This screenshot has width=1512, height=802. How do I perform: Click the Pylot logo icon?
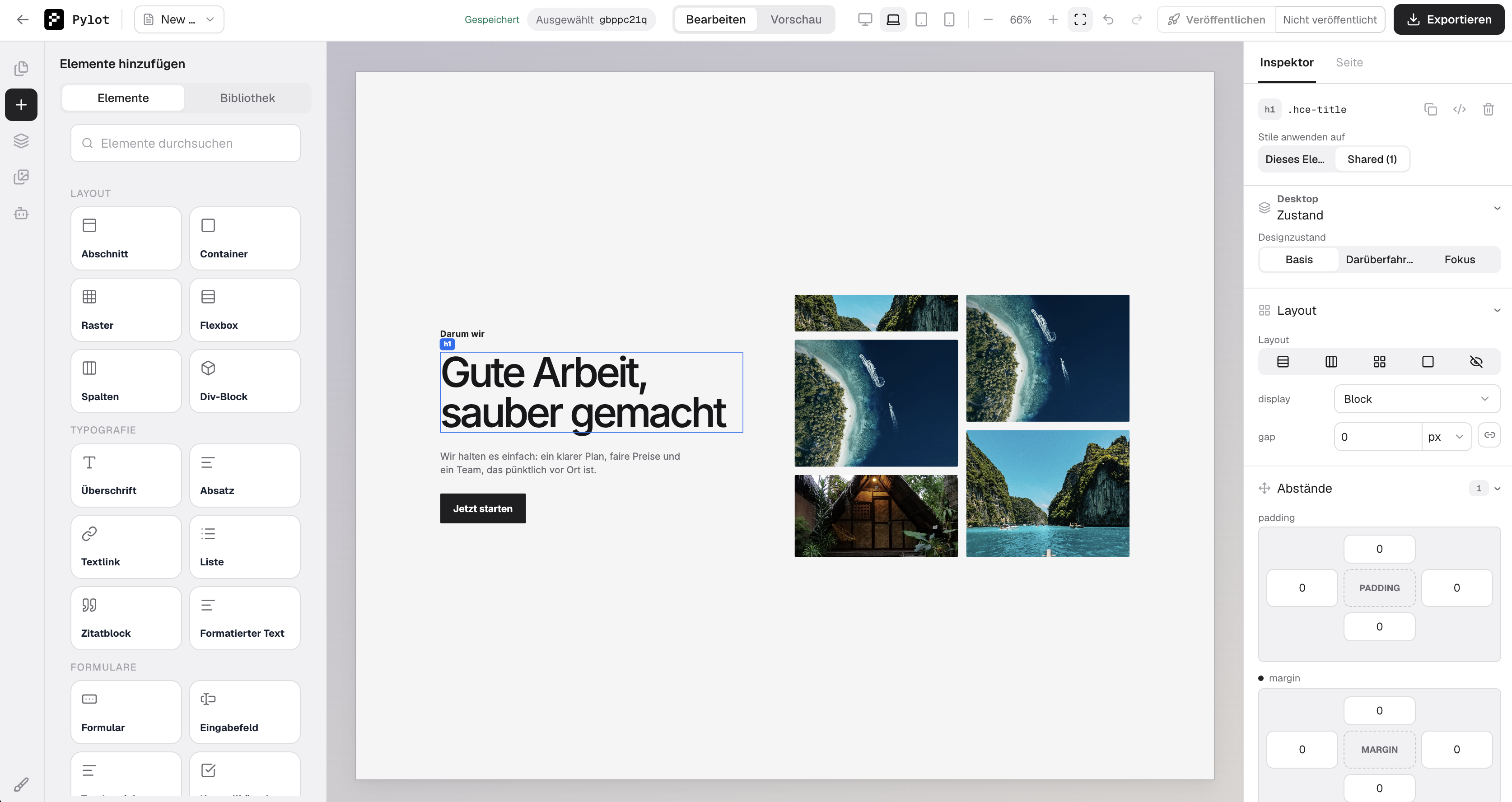coord(54,19)
